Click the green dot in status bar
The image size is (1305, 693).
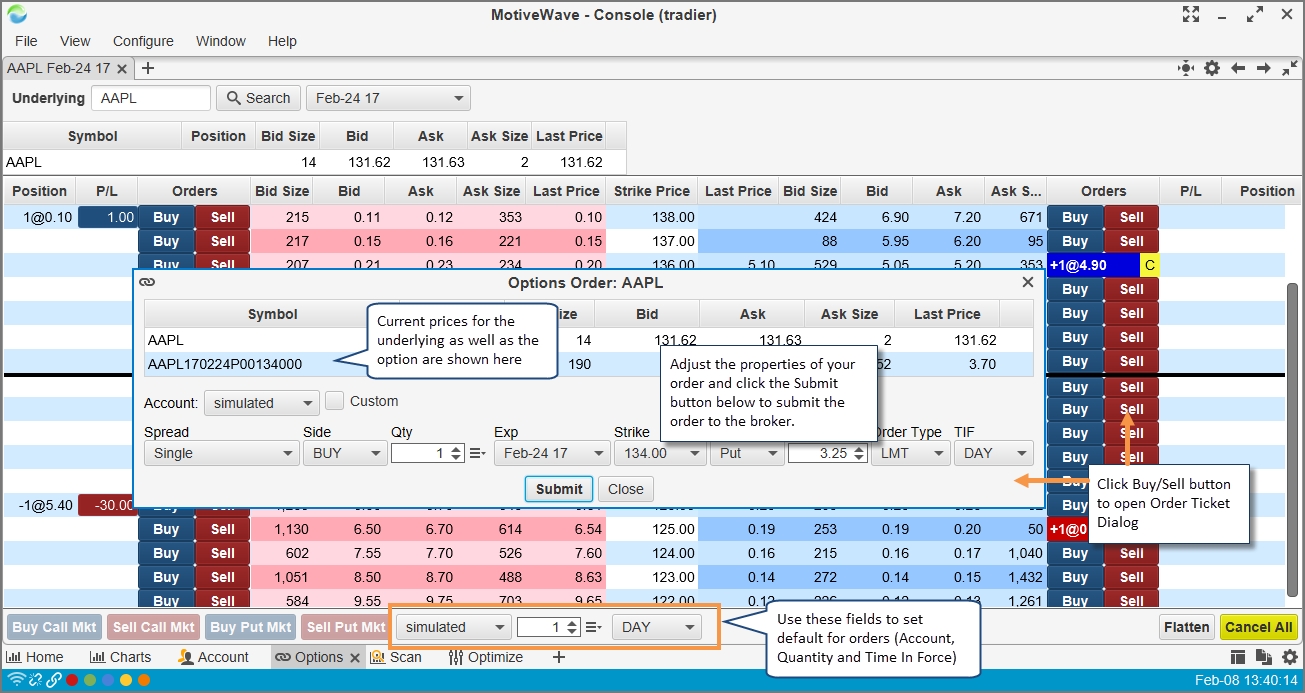click(90, 680)
